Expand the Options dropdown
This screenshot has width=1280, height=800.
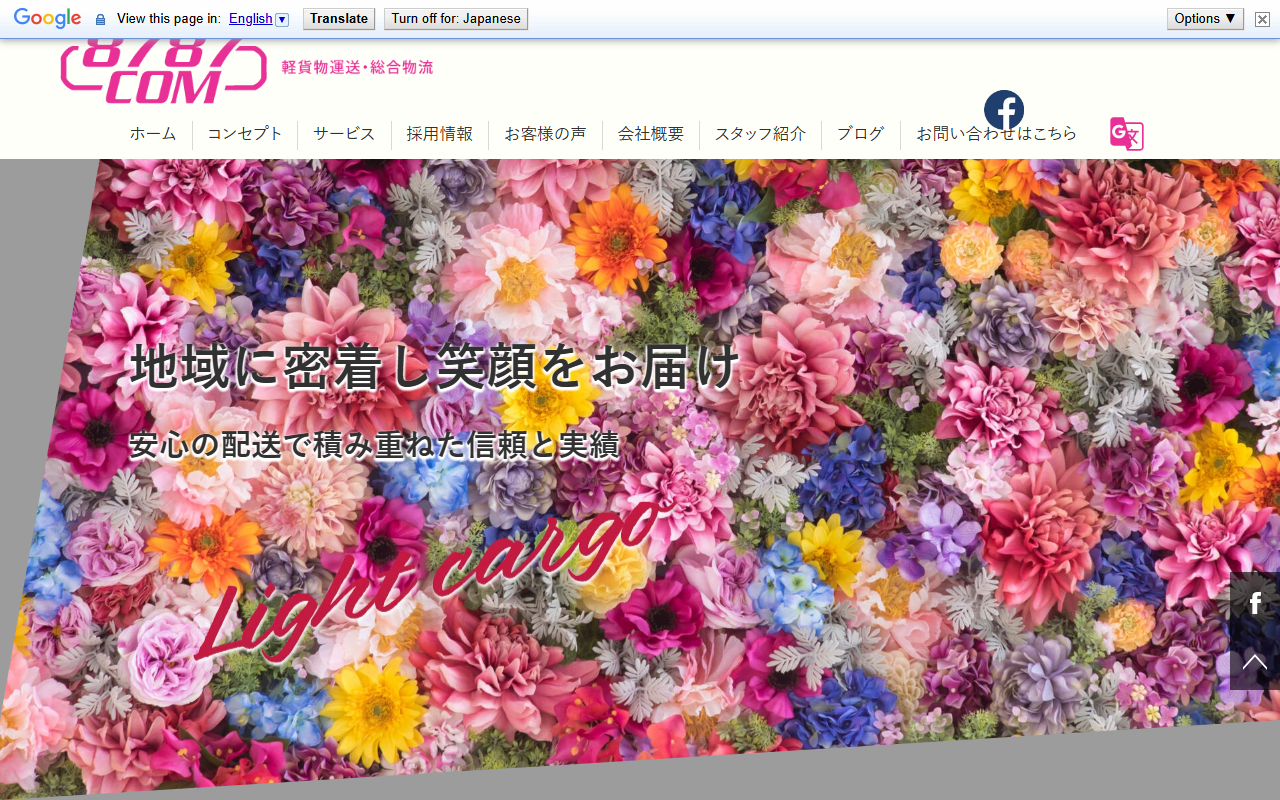point(1205,19)
